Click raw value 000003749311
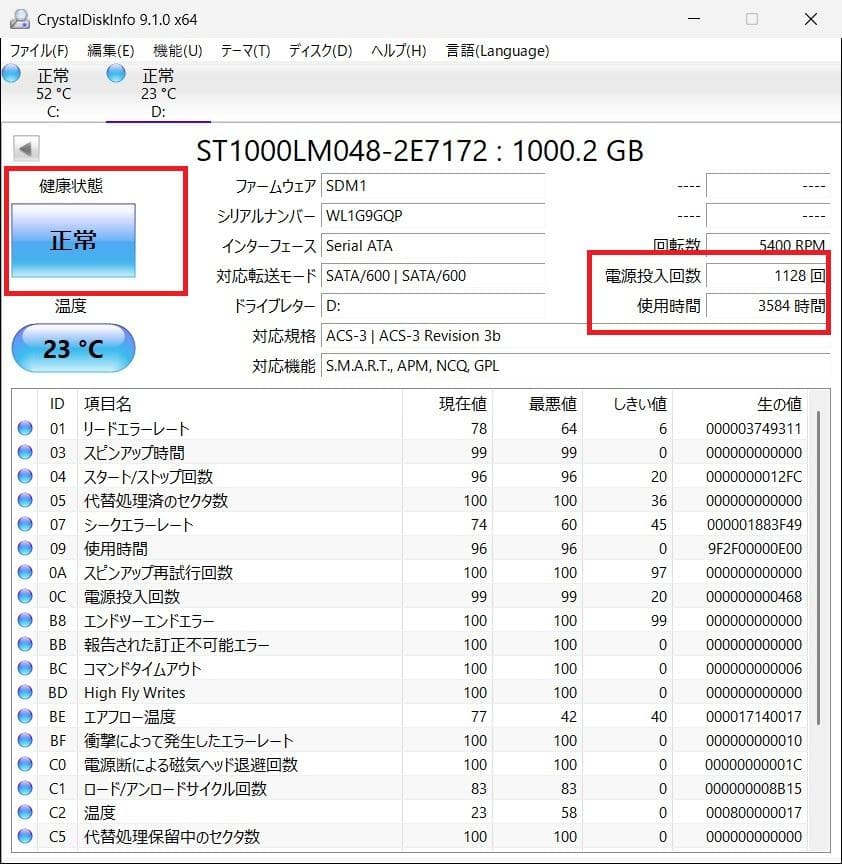The height and width of the screenshot is (864, 842). [754, 428]
